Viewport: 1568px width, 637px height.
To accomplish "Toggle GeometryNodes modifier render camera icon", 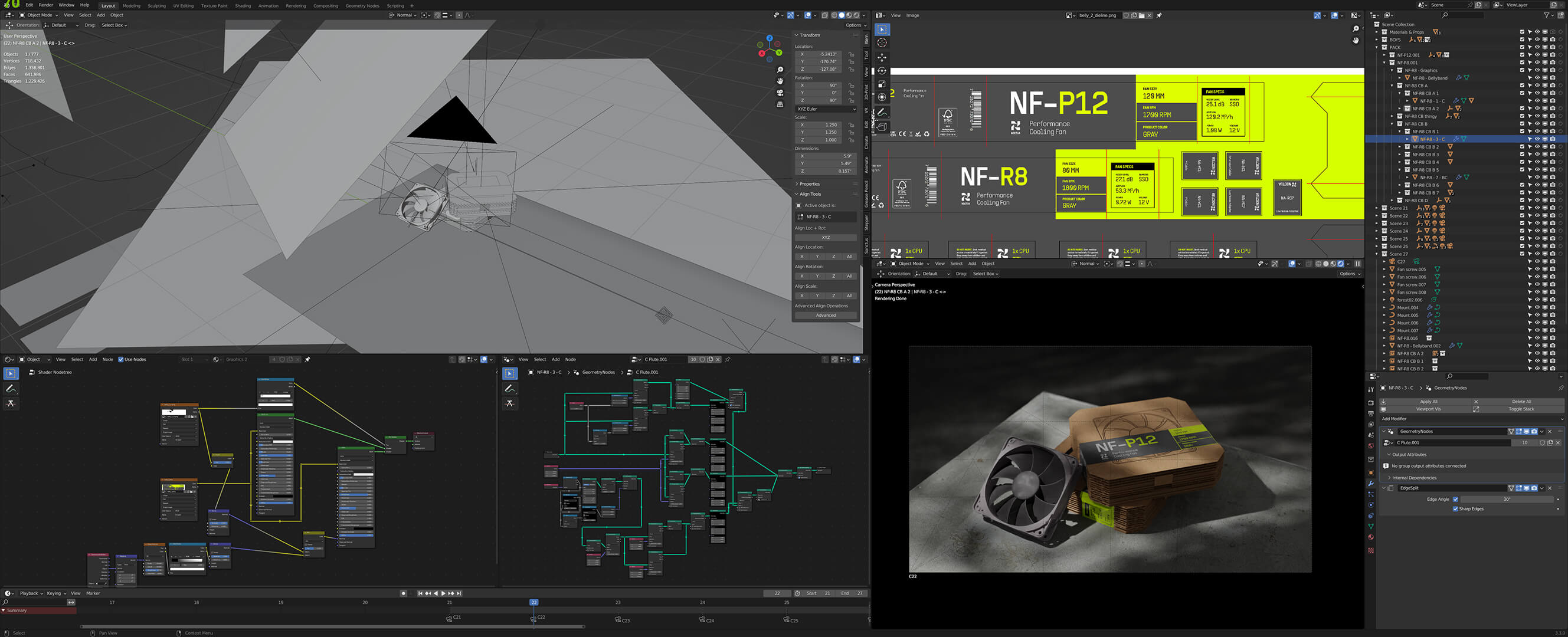I will tap(1534, 431).
